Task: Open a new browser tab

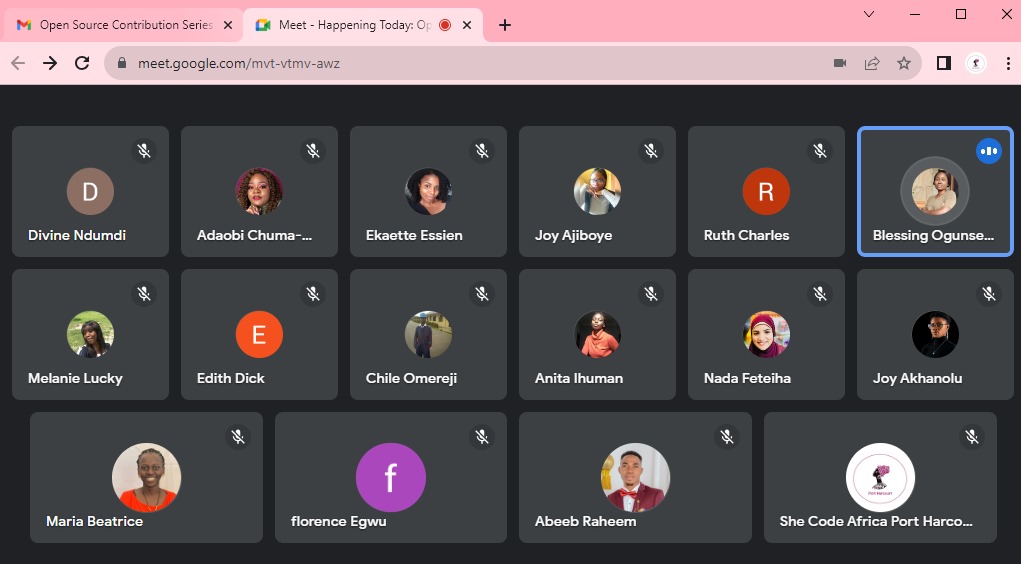Action: (505, 25)
